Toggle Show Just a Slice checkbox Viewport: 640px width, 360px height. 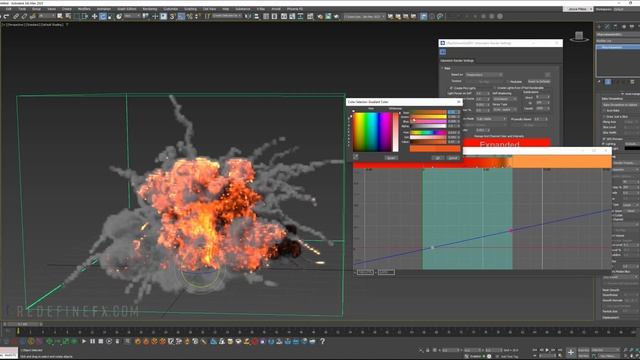[x=604, y=116]
